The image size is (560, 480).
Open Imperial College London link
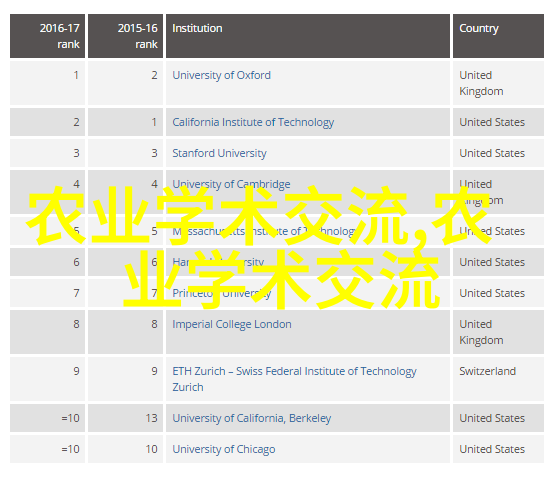pyautogui.click(x=232, y=325)
